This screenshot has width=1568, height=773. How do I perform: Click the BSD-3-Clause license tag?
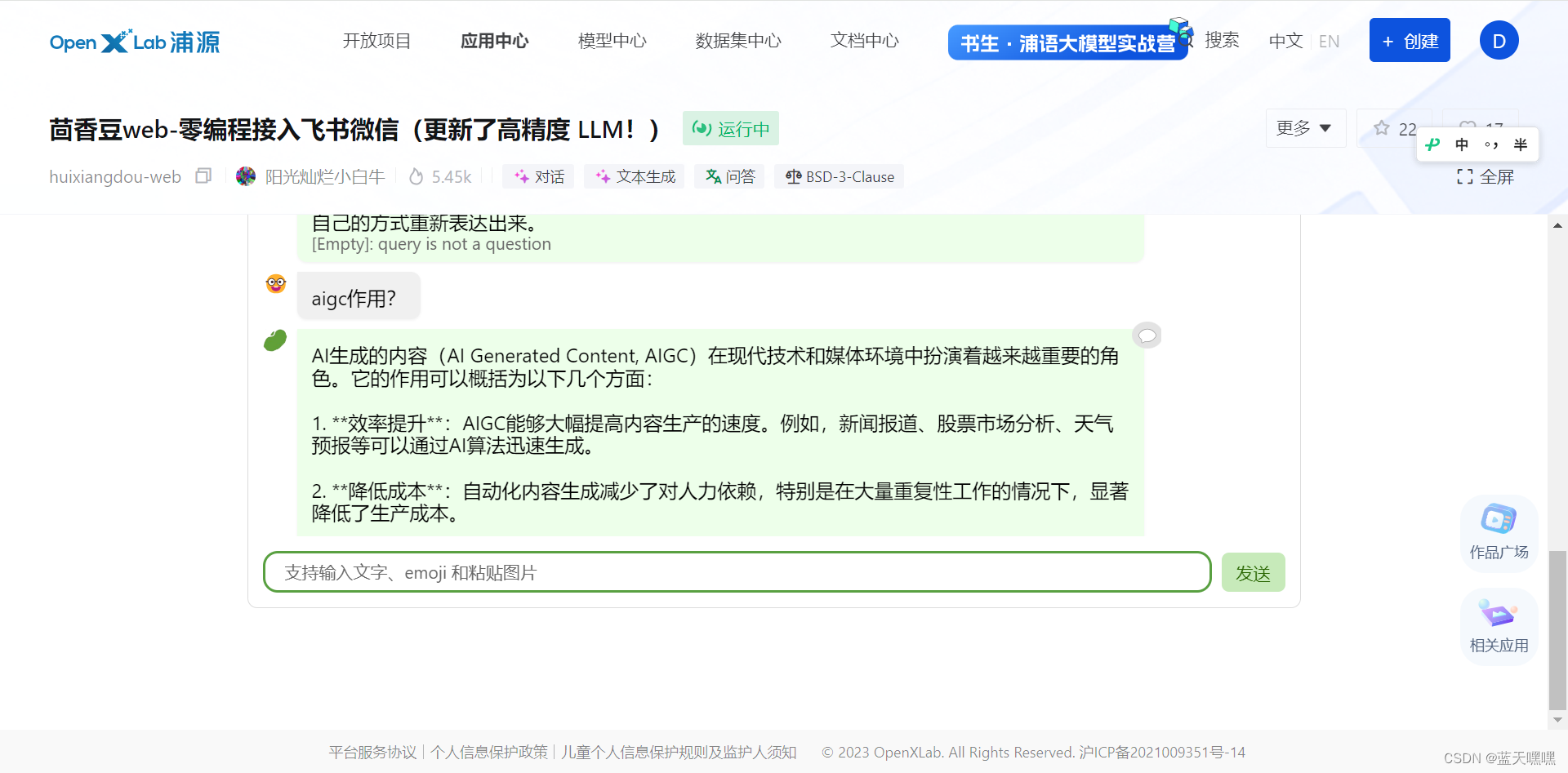(x=839, y=176)
